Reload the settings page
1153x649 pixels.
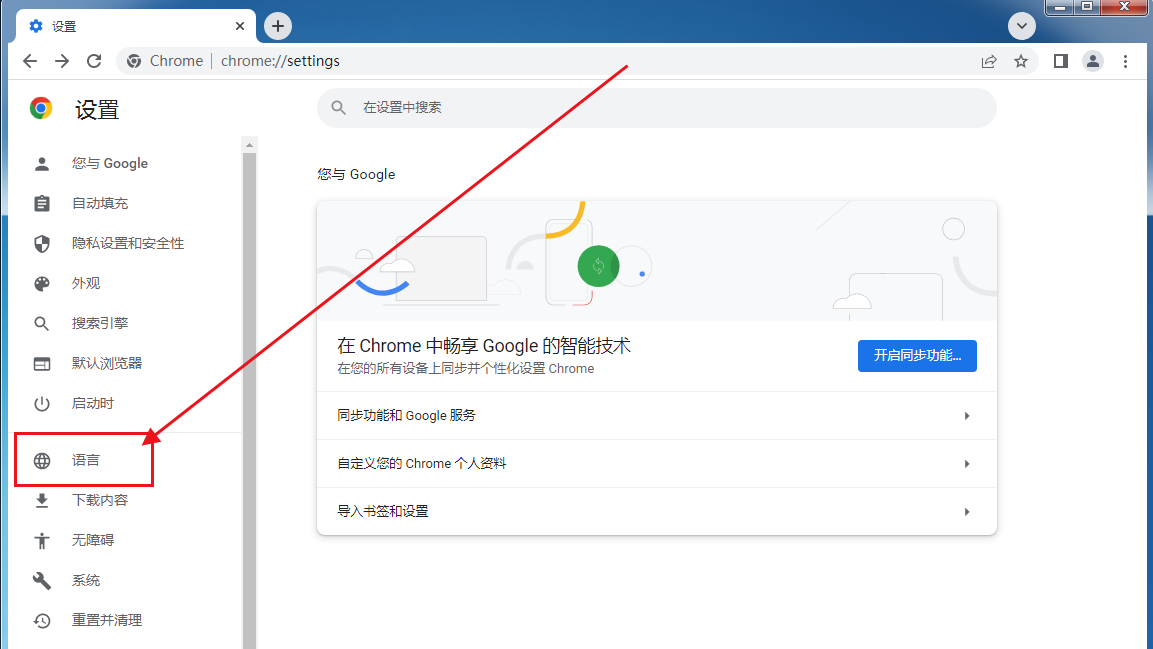94,61
